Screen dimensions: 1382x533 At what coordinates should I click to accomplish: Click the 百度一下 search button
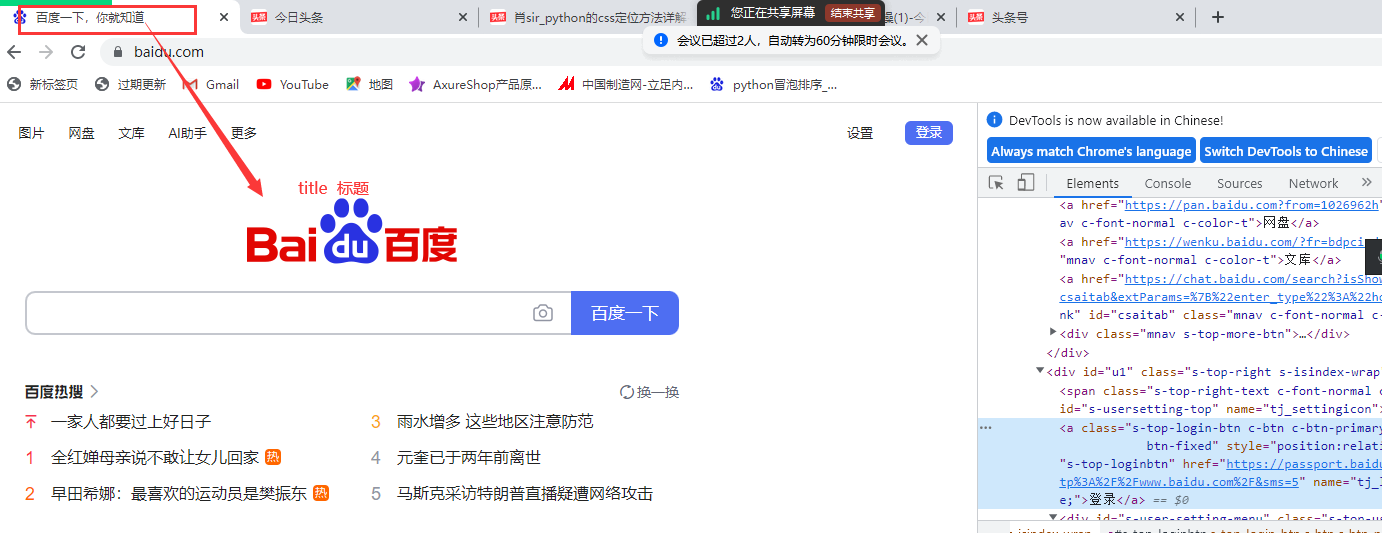coord(625,313)
